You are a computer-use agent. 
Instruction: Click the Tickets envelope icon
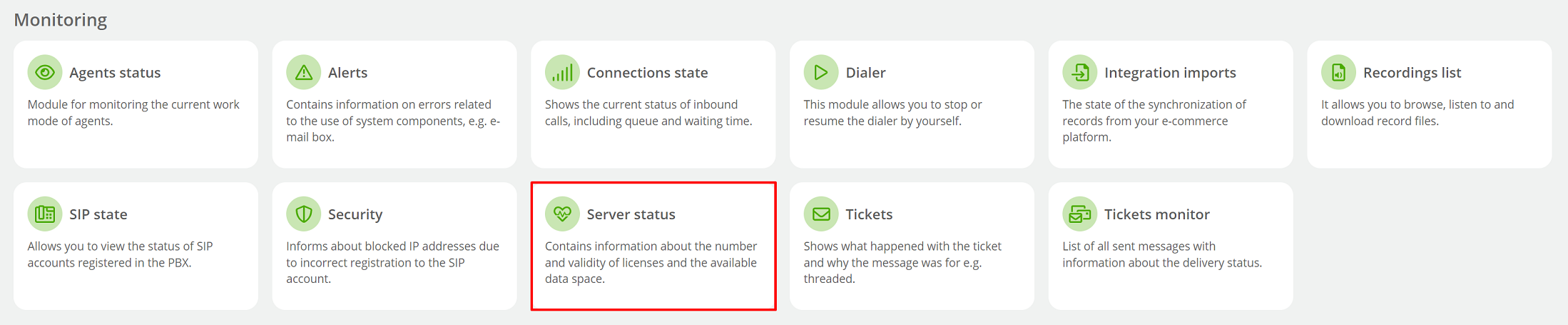[821, 214]
